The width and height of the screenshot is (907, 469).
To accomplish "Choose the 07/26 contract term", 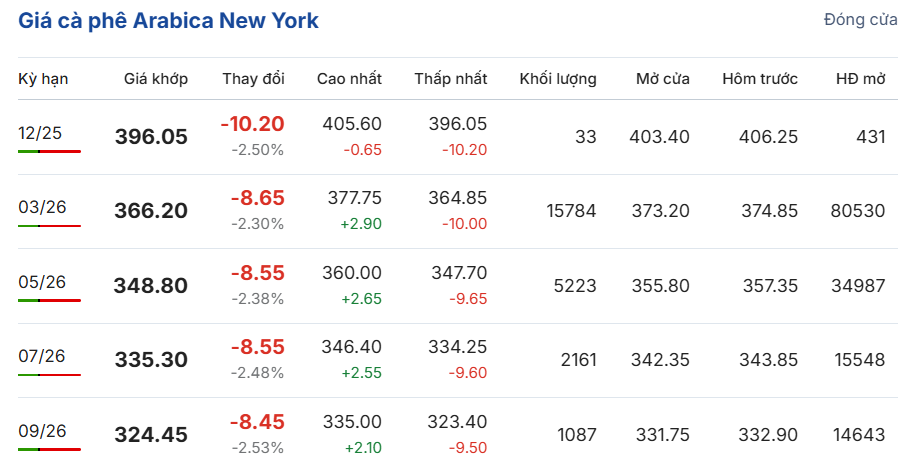I will (x=42, y=356).
